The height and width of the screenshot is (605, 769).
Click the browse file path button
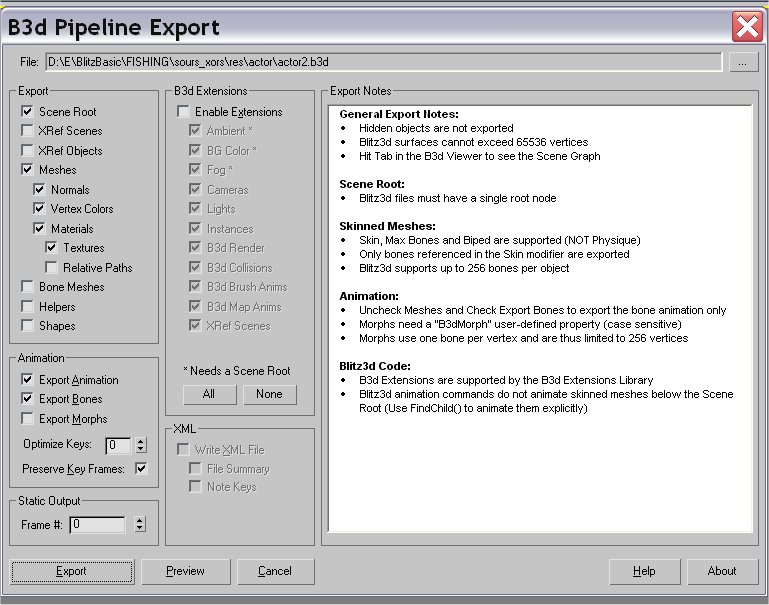tap(742, 62)
